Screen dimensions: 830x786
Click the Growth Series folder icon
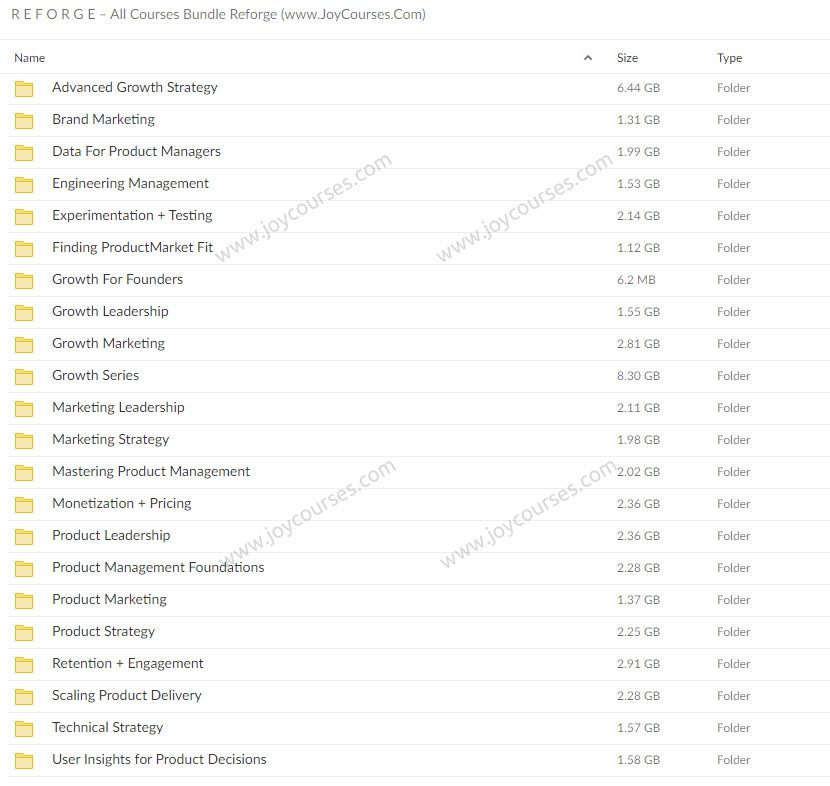(24, 376)
